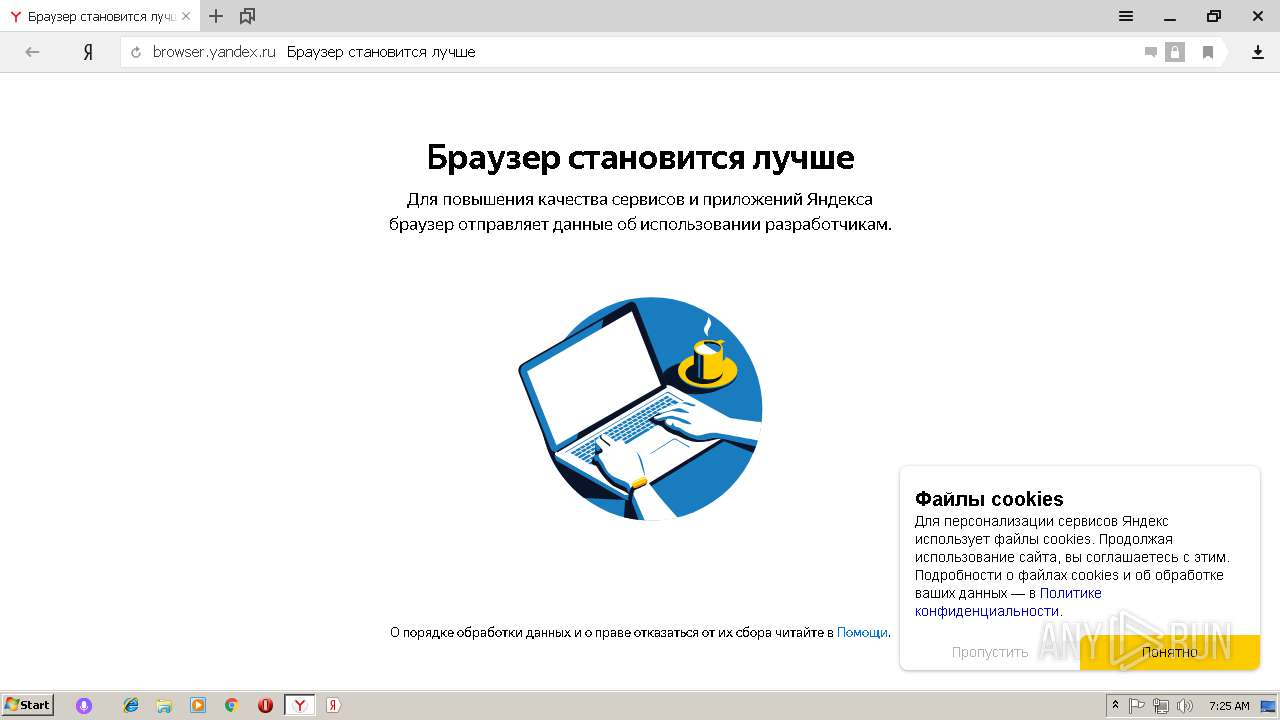The width and height of the screenshot is (1280, 720).
Task: Click the 7:25 AM system clock
Action: 1229,706
